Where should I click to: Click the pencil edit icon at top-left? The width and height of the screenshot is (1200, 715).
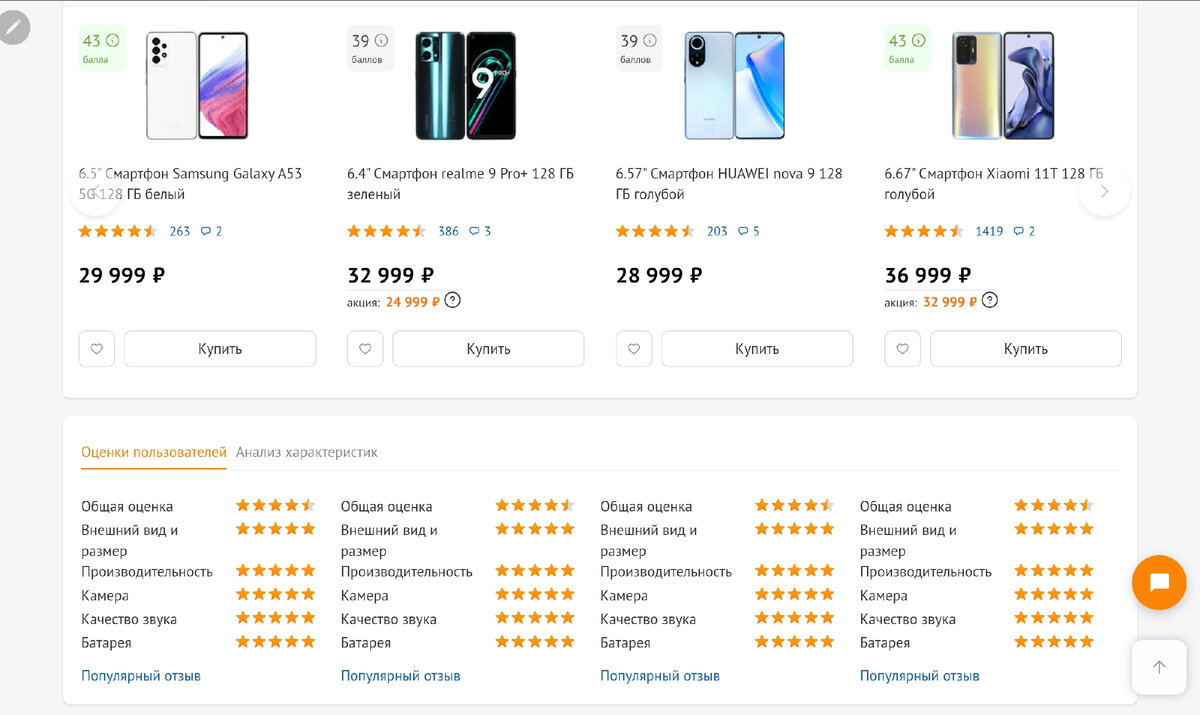13,27
